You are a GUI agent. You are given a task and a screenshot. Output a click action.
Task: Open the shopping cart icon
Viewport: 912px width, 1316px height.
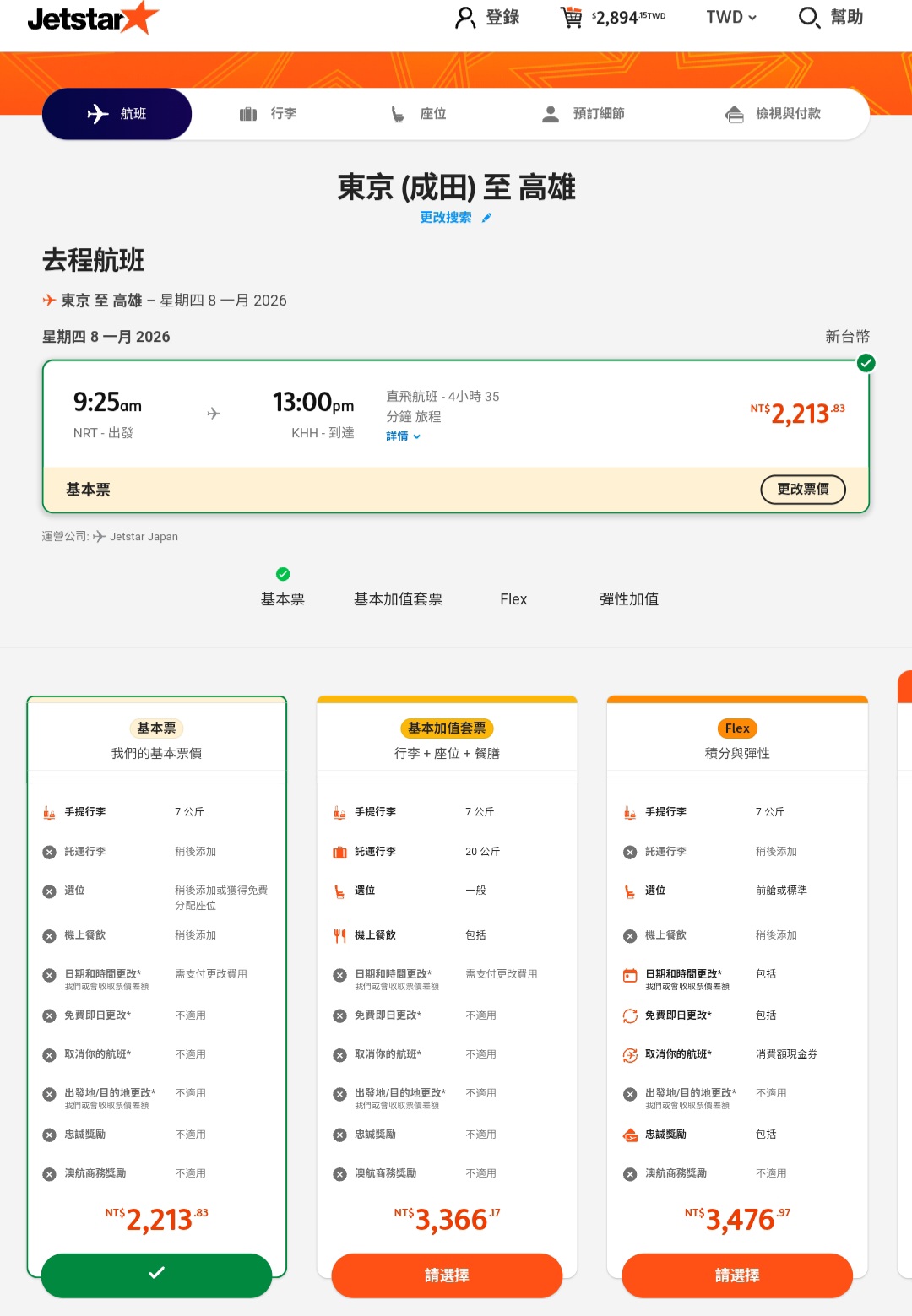click(x=573, y=17)
